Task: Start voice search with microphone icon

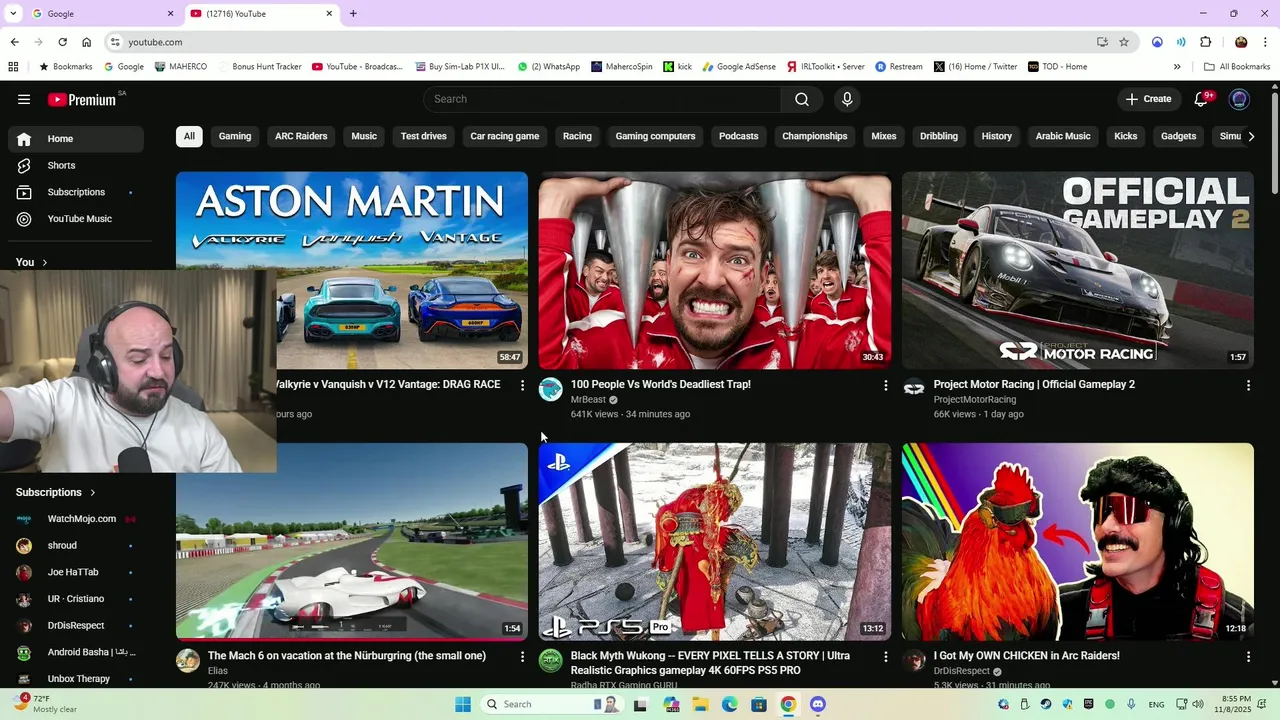Action: click(847, 99)
